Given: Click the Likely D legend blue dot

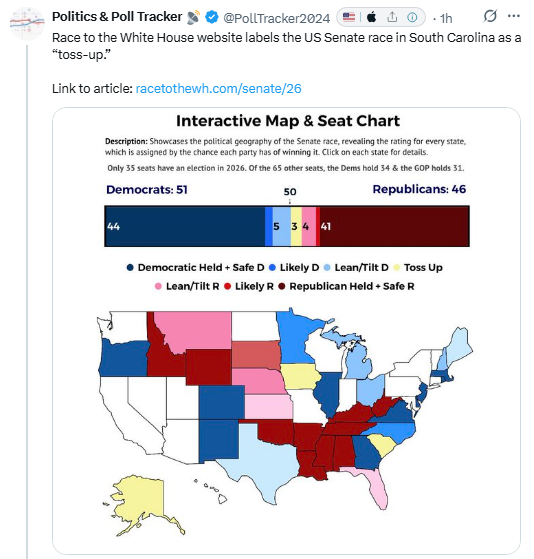Looking at the screenshot, I should coord(272,268).
